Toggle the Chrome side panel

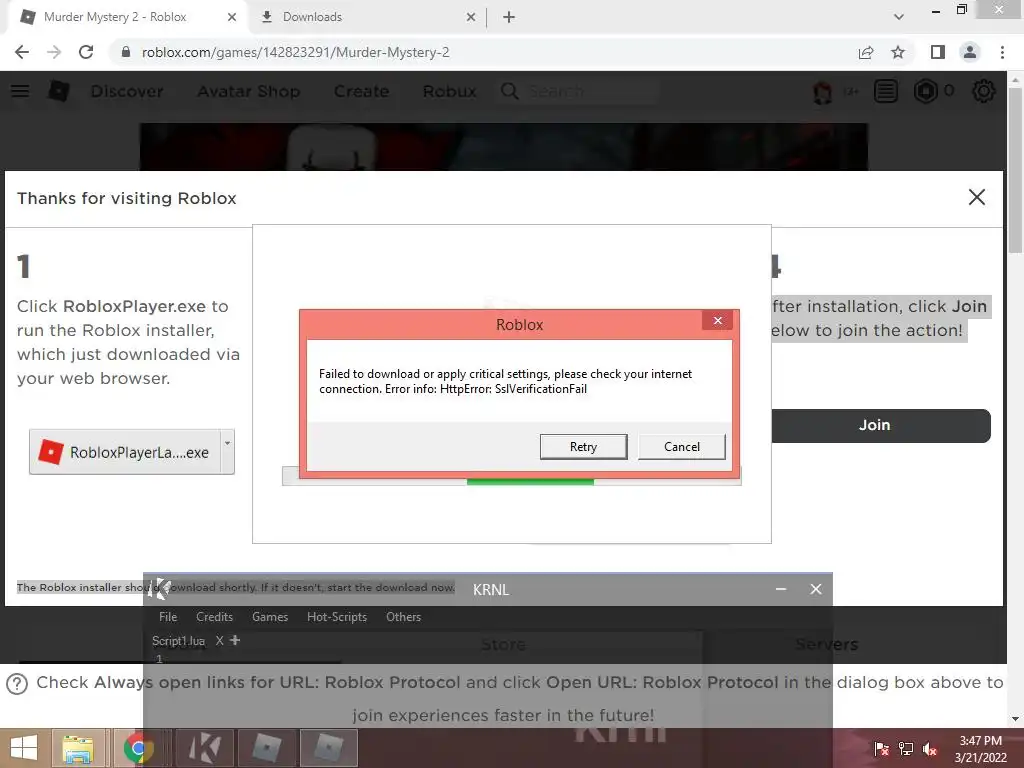[x=938, y=52]
